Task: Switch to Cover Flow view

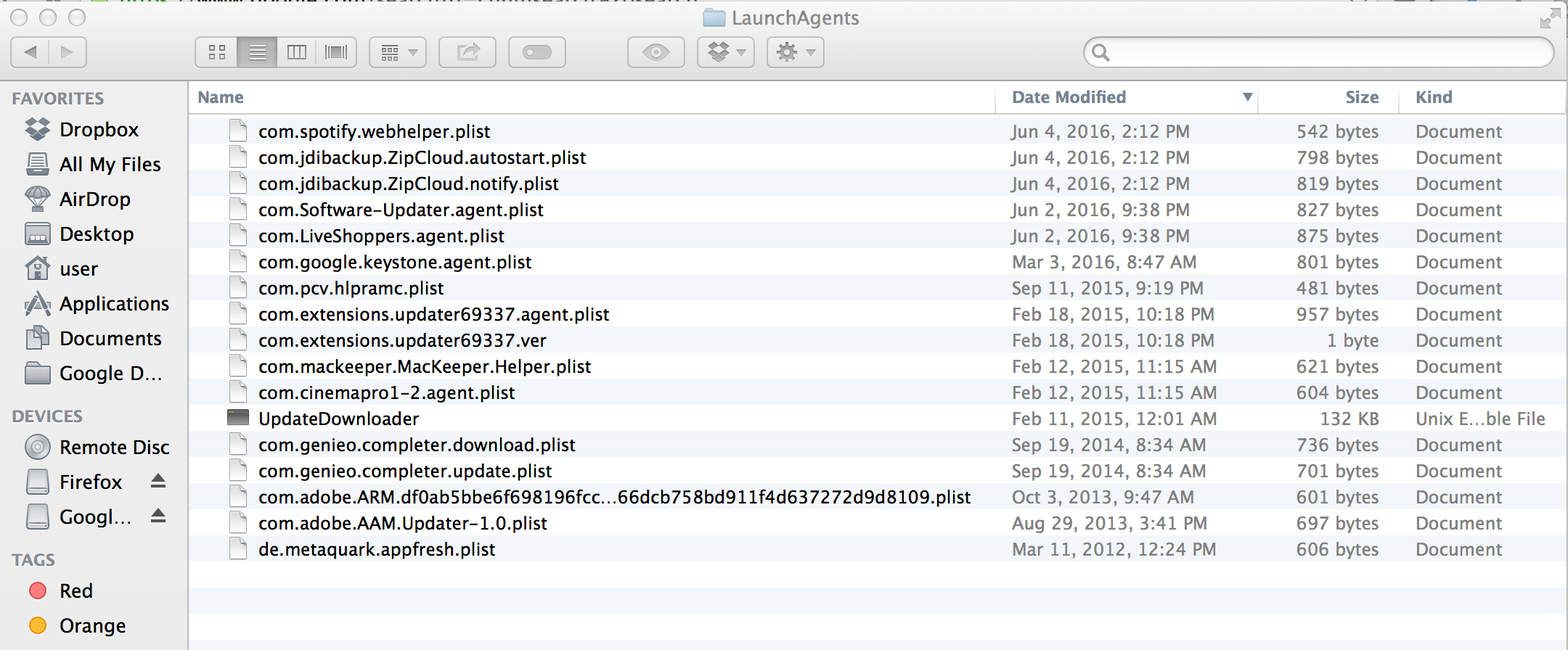Action: (x=336, y=52)
